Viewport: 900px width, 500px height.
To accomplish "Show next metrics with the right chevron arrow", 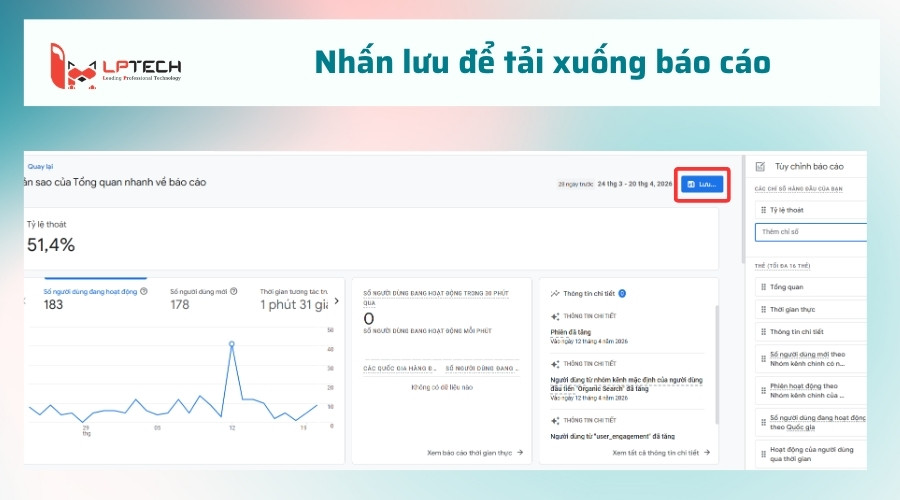I will pos(336,301).
